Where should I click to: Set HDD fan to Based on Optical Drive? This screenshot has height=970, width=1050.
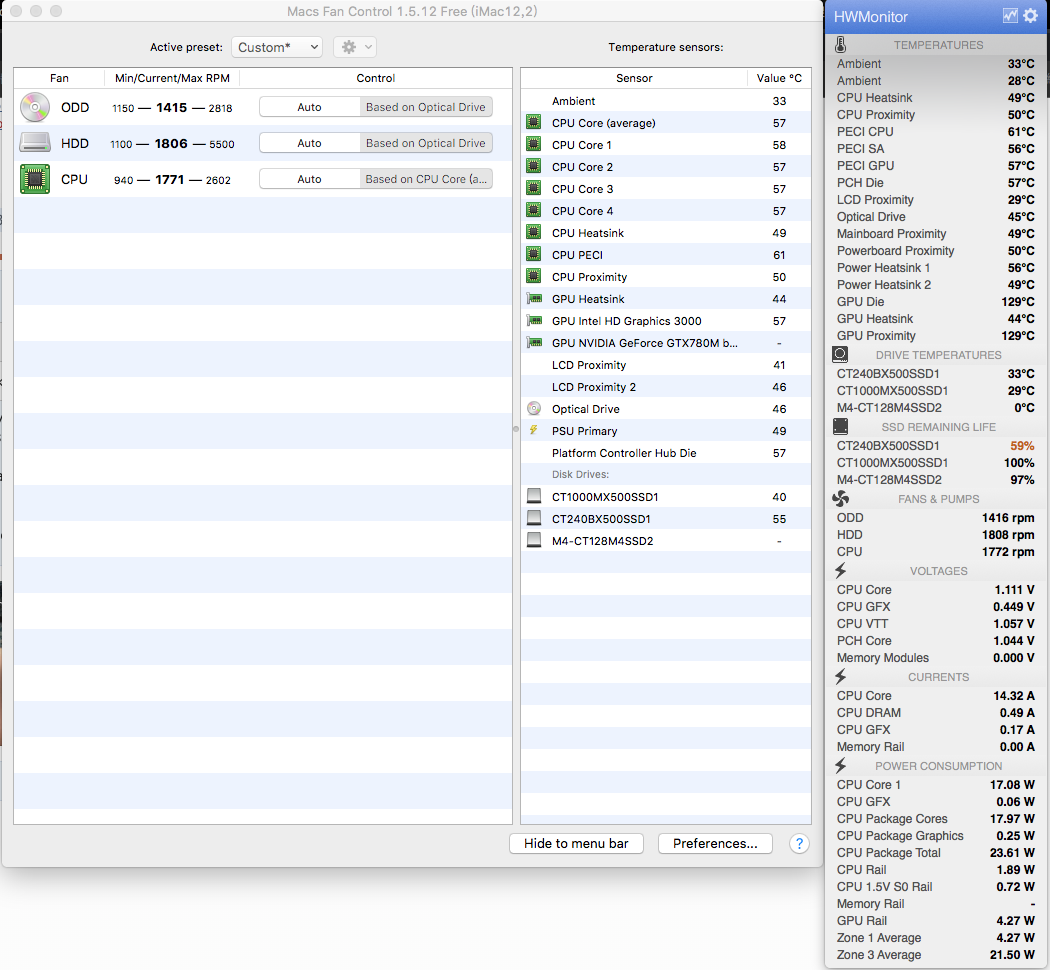click(x=426, y=143)
